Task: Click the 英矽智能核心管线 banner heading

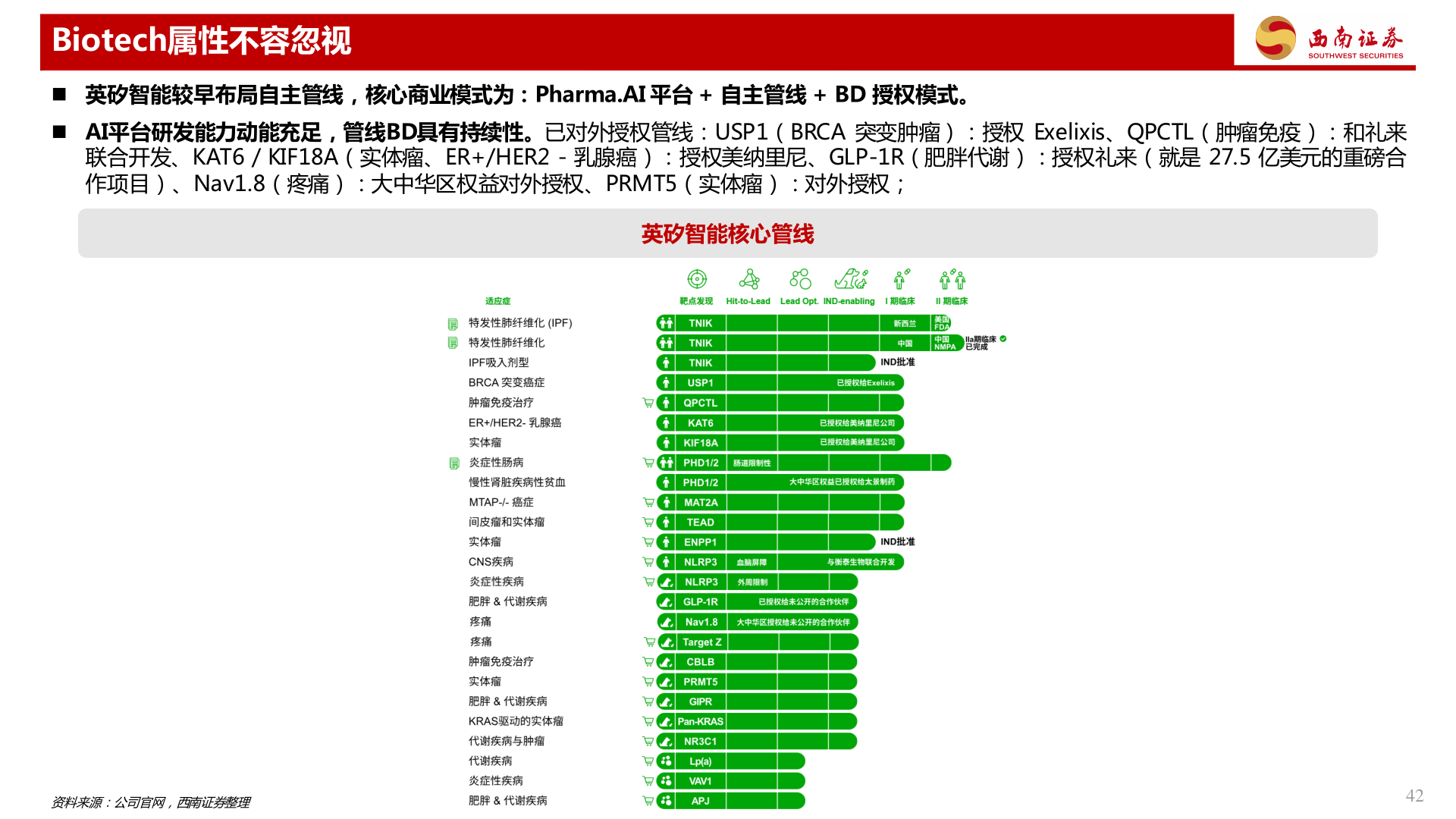Action: 727,234
